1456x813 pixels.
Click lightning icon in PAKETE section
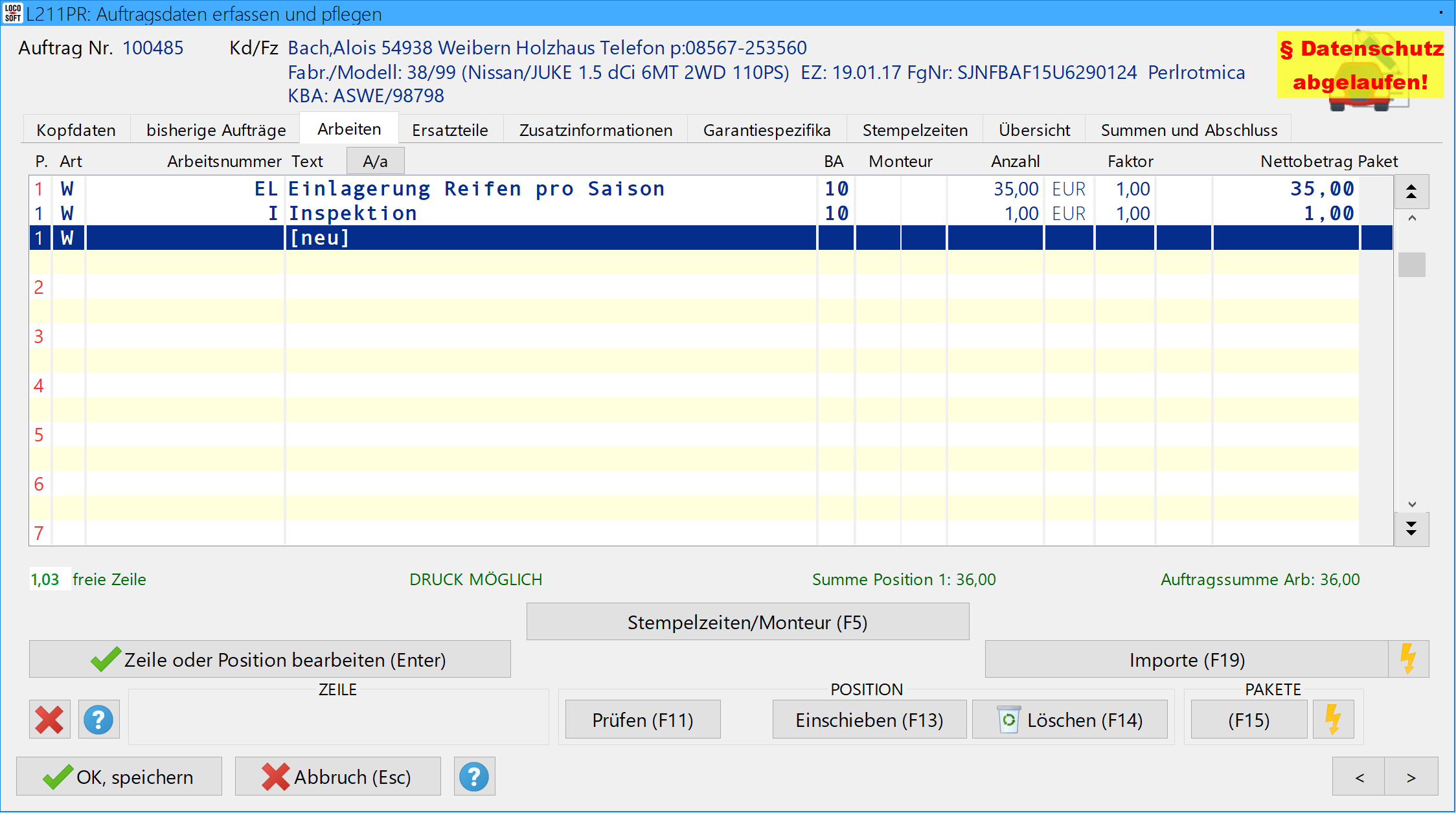(x=1333, y=720)
